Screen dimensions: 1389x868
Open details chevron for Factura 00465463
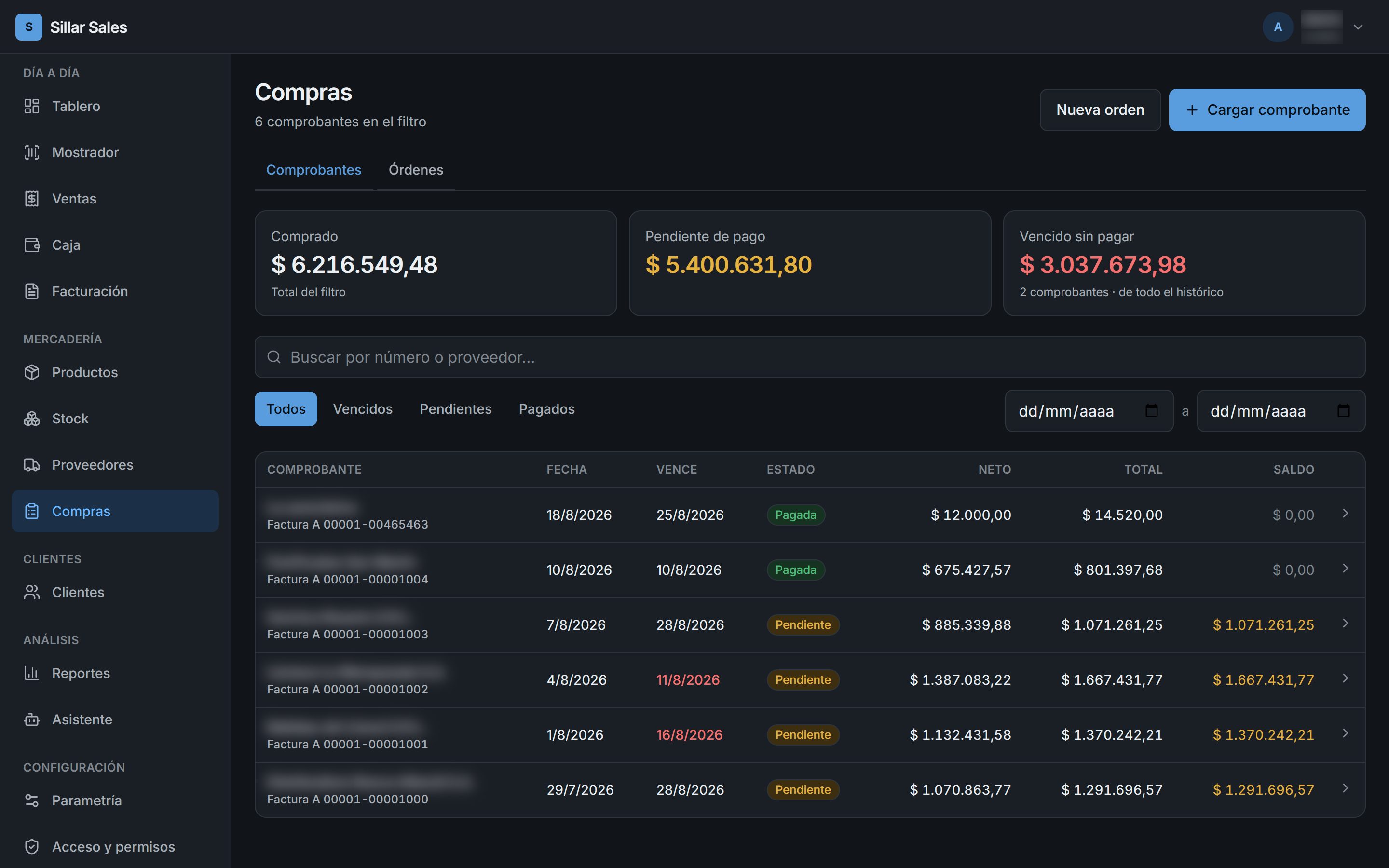[1345, 513]
